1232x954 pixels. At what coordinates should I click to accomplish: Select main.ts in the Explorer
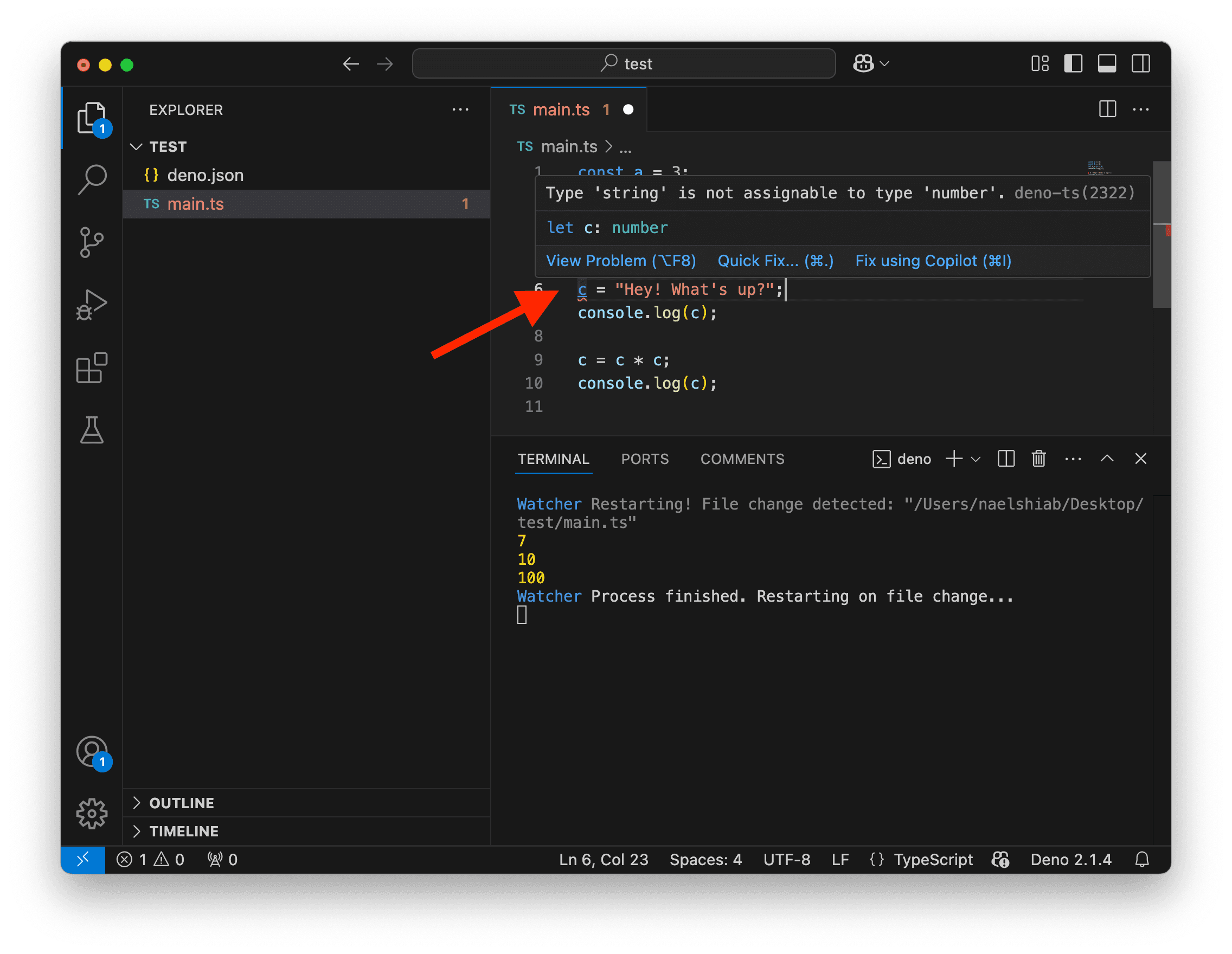[196, 204]
